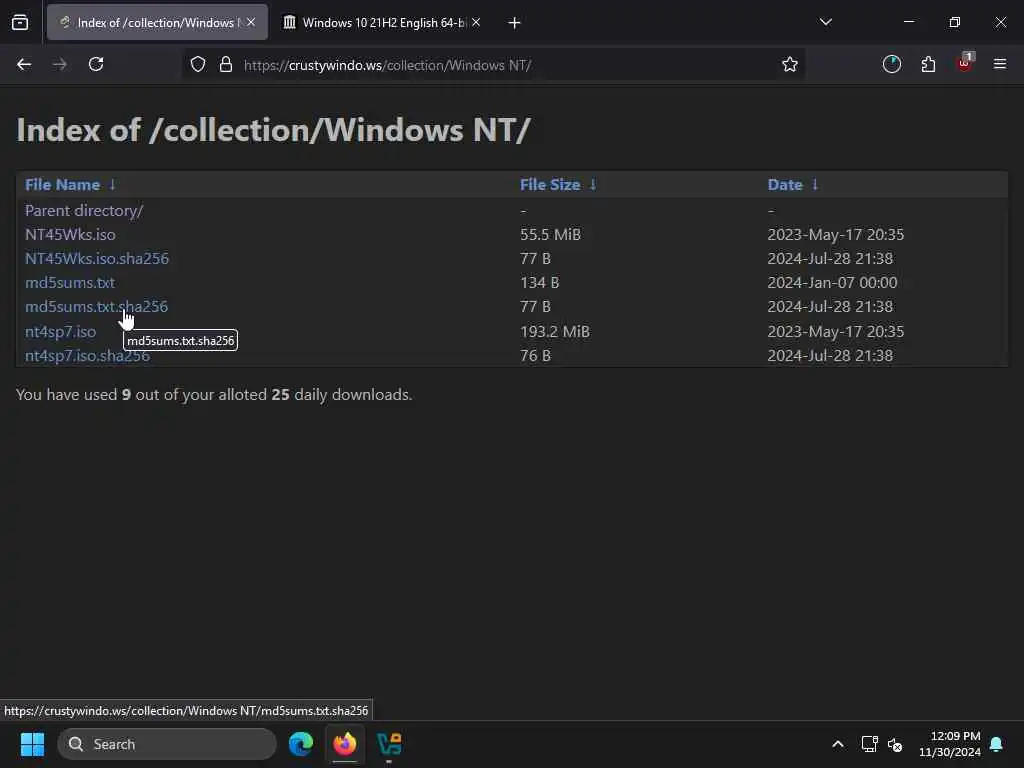Click arrow icon next to File Size header
Image resolution: width=1024 pixels, height=768 pixels.
click(592, 185)
